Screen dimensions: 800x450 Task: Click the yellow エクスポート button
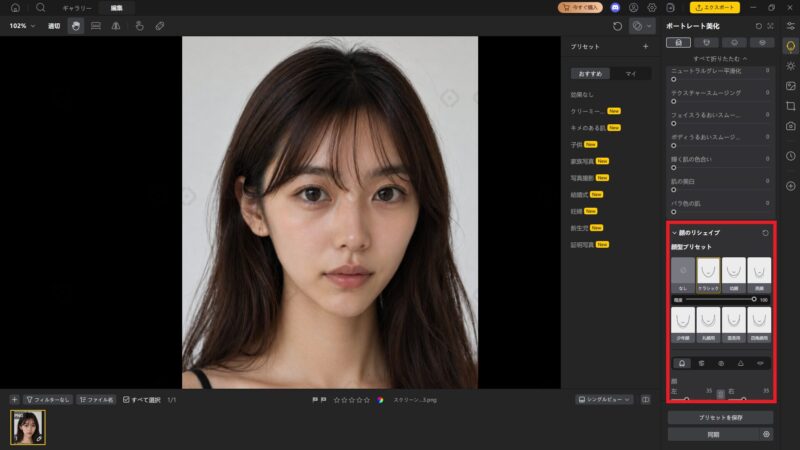(714, 8)
